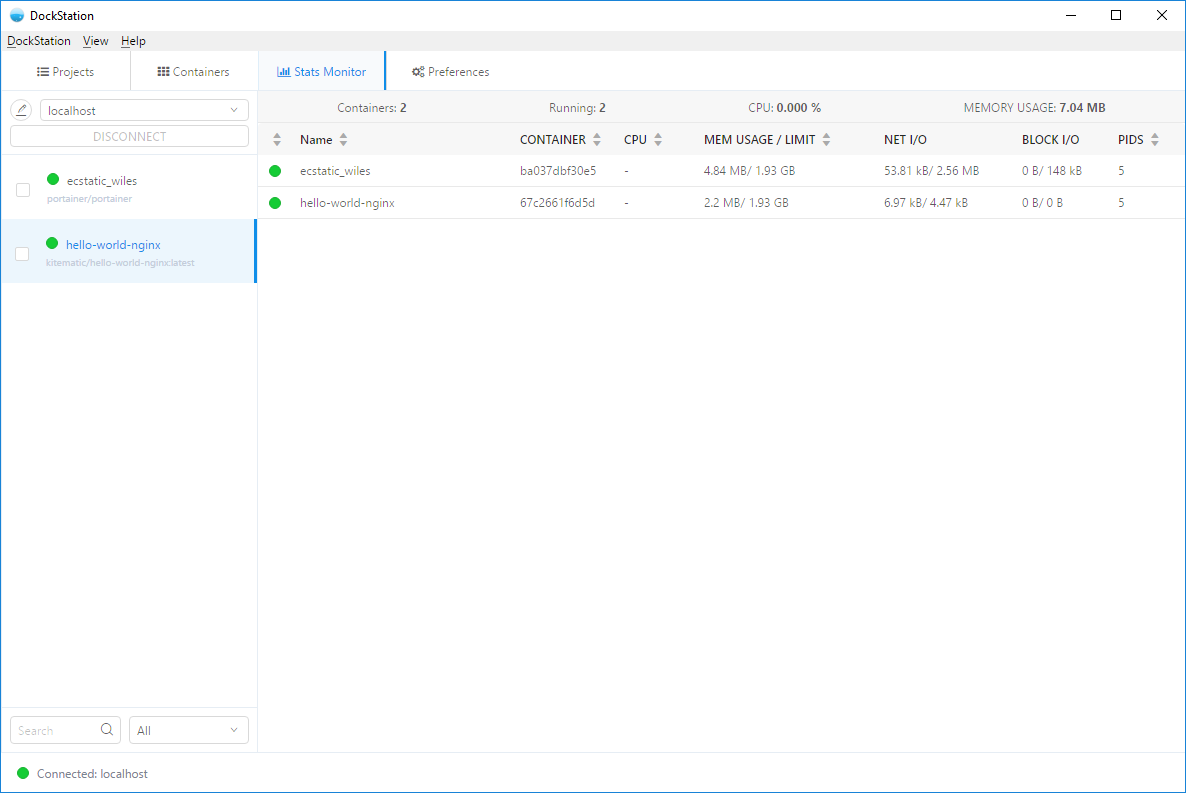Switch to the Preferences tab
Screen dimensions: 1186x793
pos(450,72)
